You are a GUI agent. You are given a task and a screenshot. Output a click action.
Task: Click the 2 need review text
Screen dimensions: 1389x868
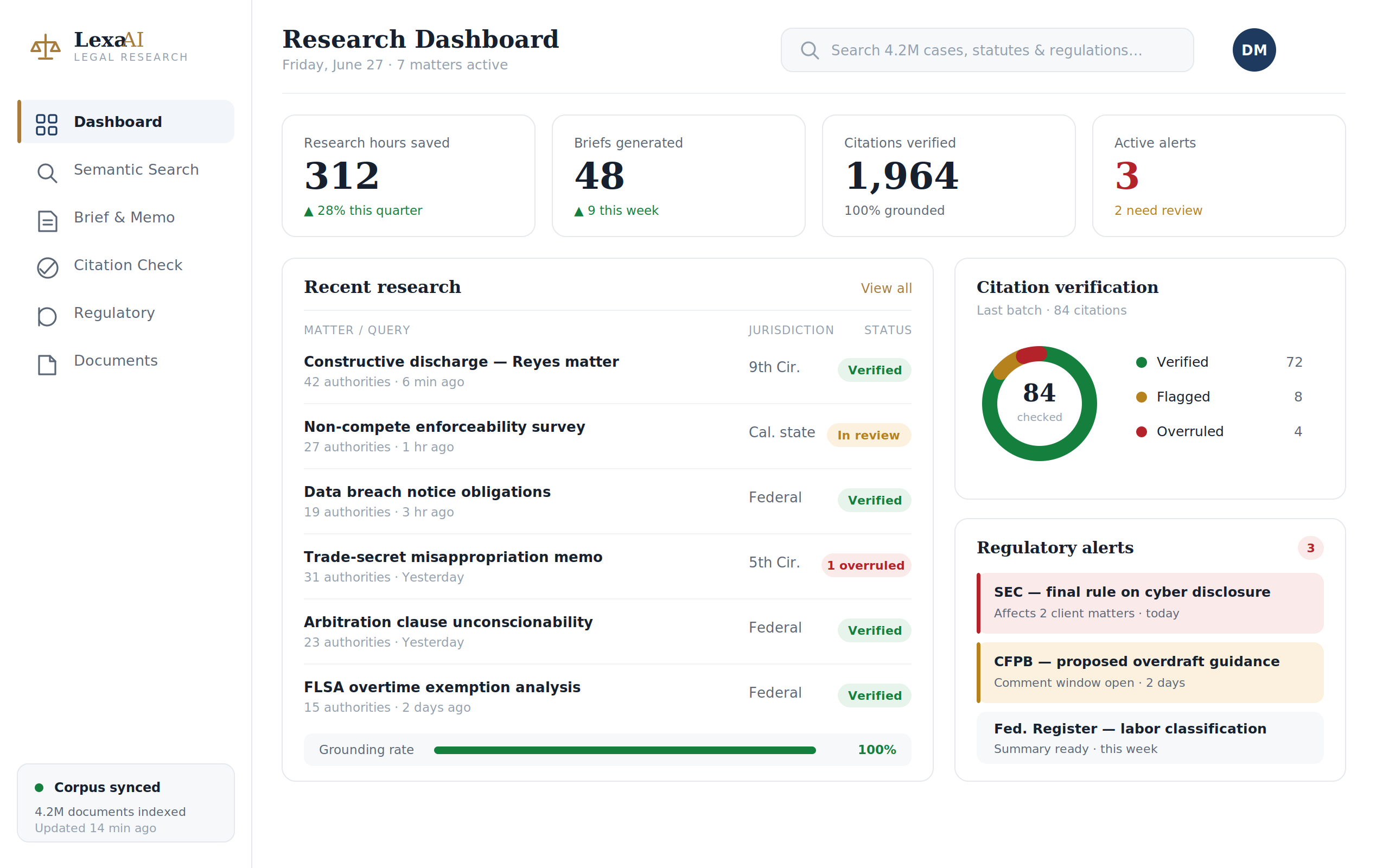1158,210
